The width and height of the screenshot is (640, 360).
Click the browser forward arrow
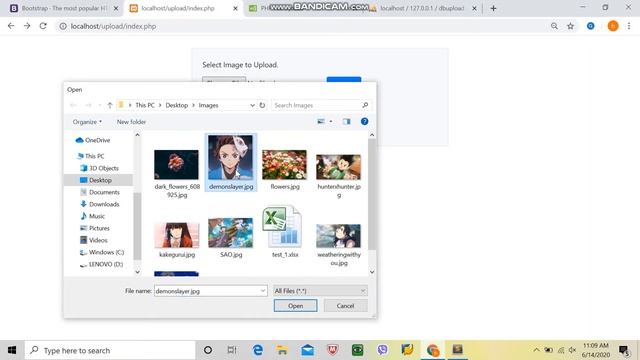27,26
